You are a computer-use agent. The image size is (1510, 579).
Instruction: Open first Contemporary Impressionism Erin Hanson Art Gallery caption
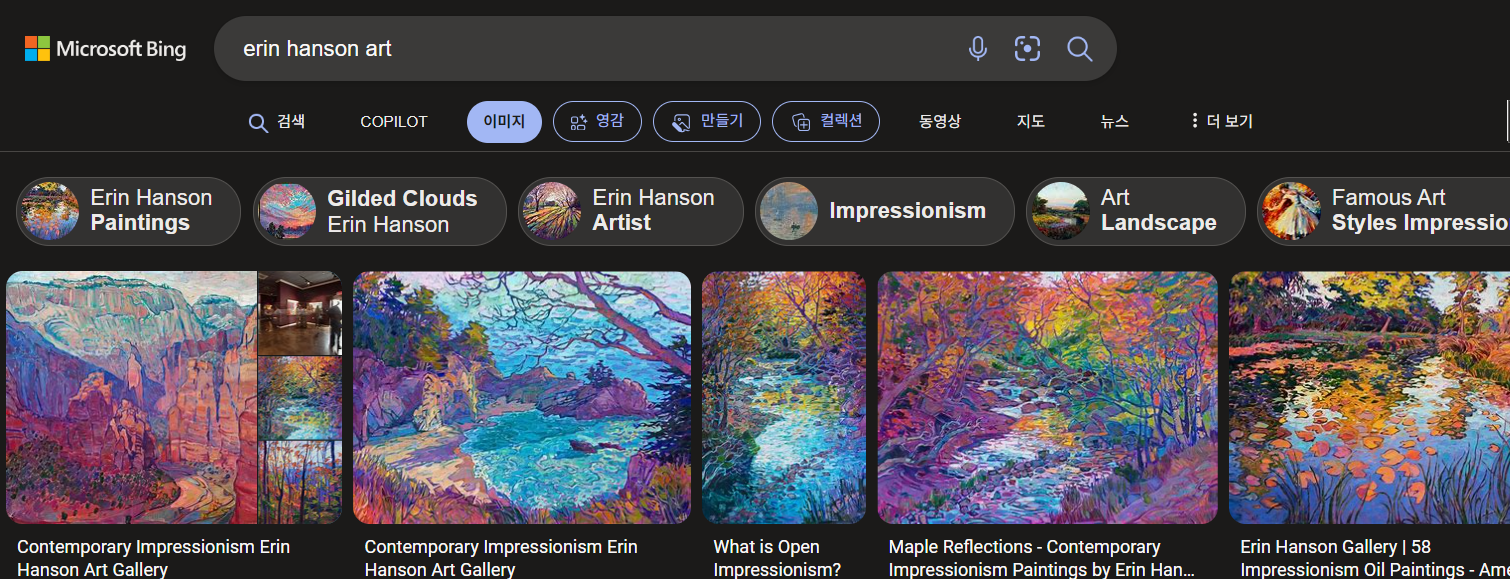click(x=153, y=558)
